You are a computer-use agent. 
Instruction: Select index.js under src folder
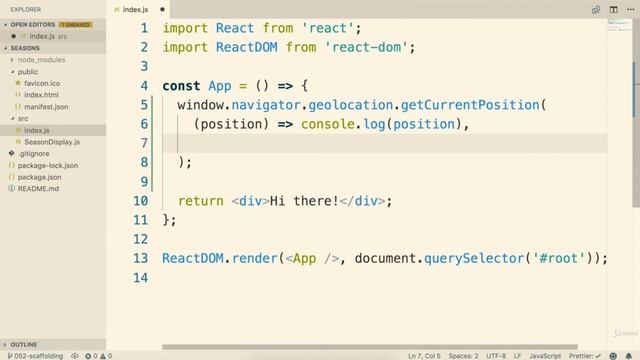click(37, 131)
